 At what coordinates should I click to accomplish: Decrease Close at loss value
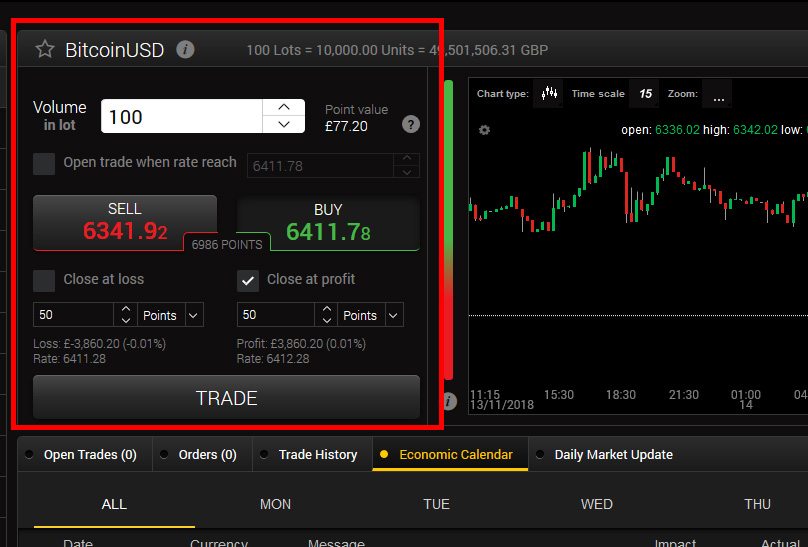[x=126, y=320]
